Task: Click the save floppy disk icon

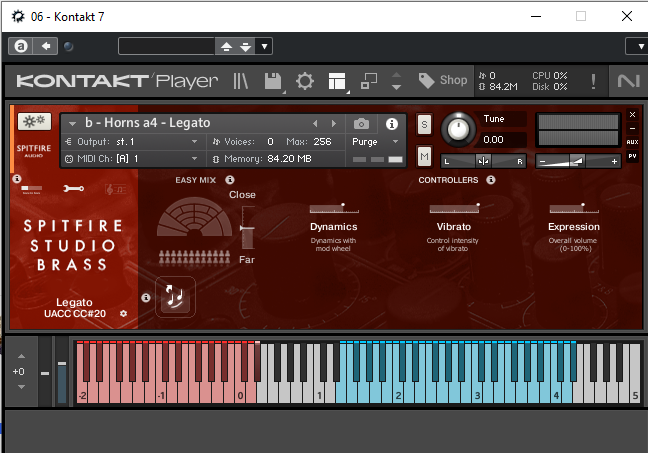Action: (x=273, y=81)
